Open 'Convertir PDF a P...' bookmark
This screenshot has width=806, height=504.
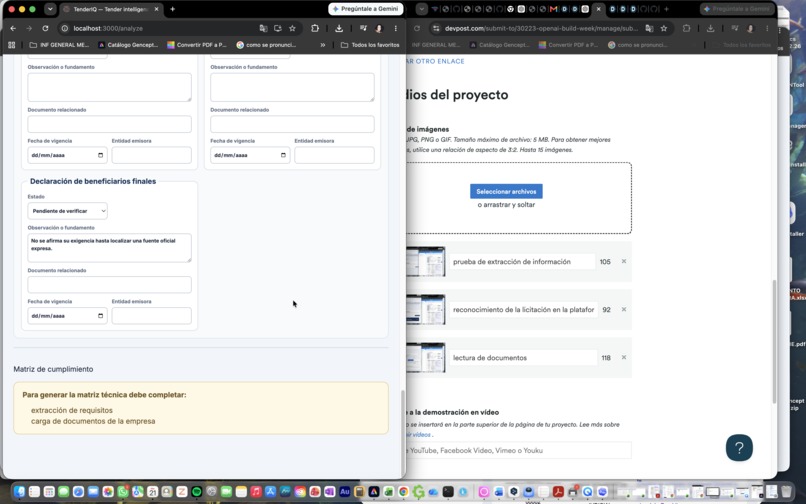pyautogui.click(x=197, y=45)
